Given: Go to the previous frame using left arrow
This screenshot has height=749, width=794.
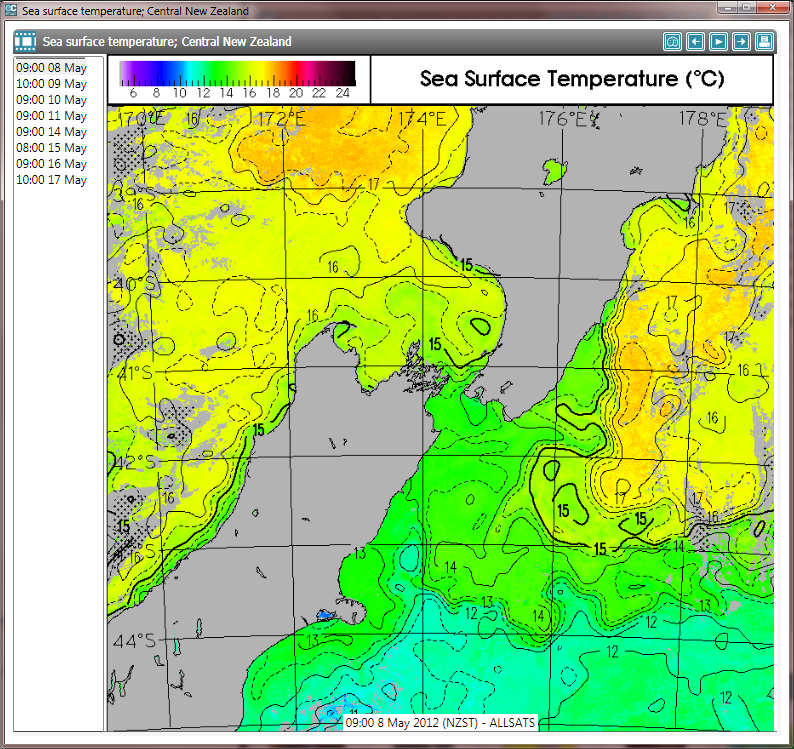Looking at the screenshot, I should (x=696, y=42).
